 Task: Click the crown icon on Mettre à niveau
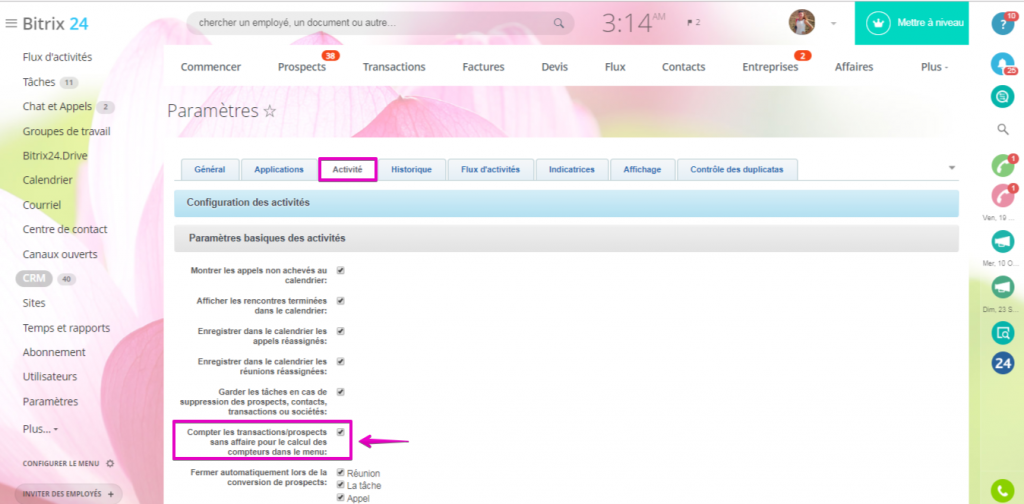pyautogui.click(x=878, y=24)
